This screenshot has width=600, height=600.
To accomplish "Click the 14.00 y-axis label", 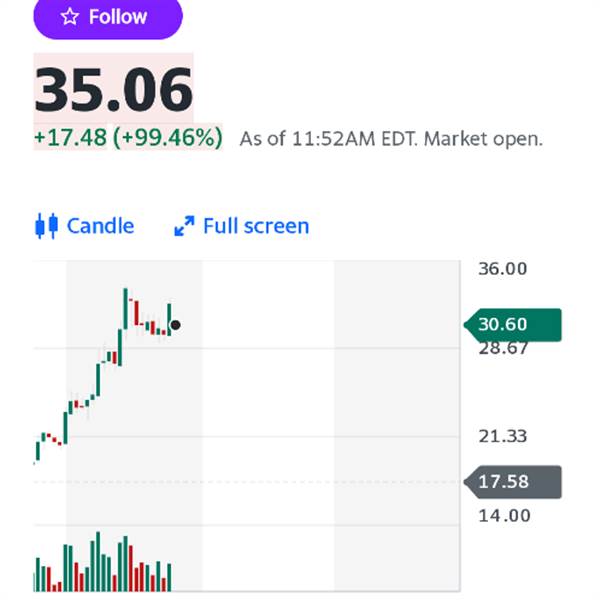I will 504,516.
